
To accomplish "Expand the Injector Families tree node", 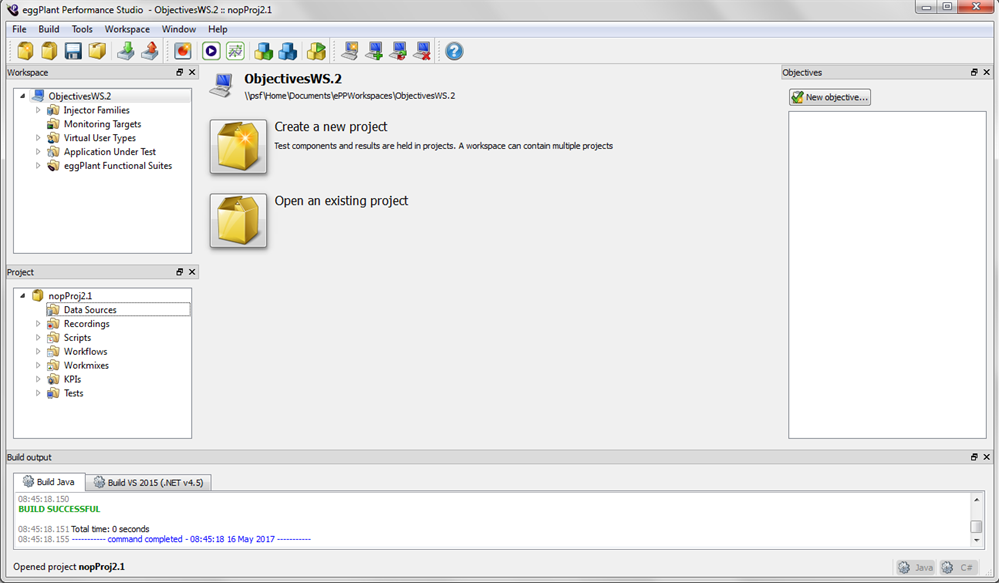I will [39, 110].
